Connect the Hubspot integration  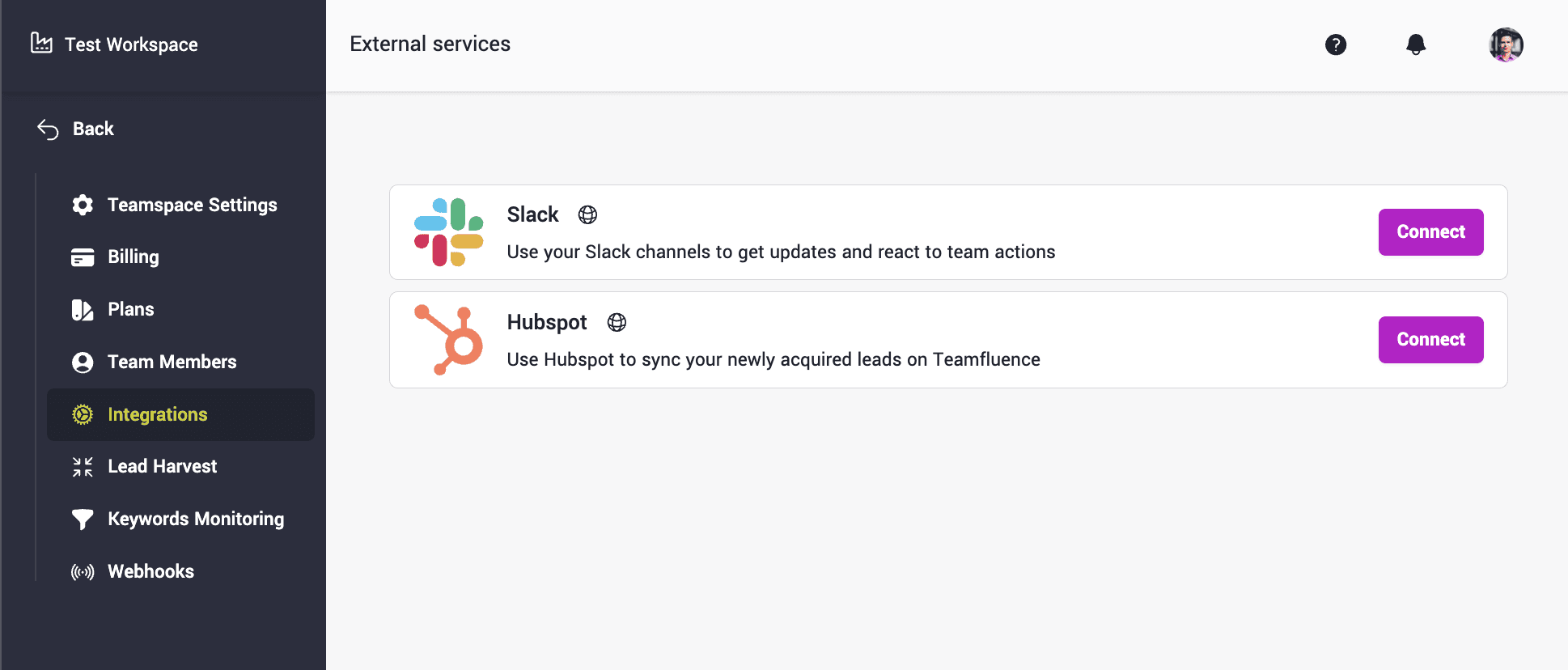tap(1430, 340)
